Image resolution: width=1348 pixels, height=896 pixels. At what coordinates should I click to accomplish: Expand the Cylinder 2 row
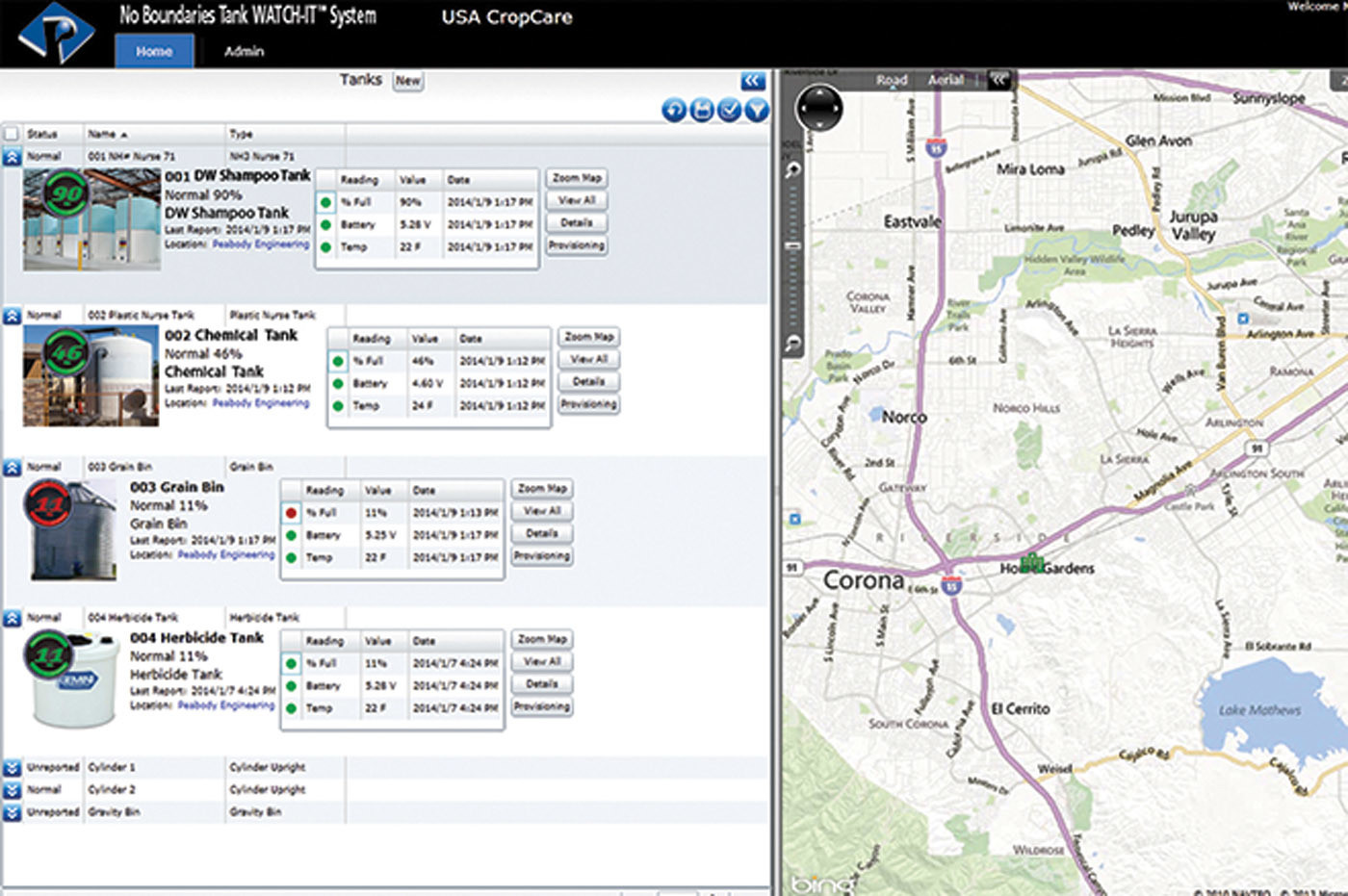(12, 790)
